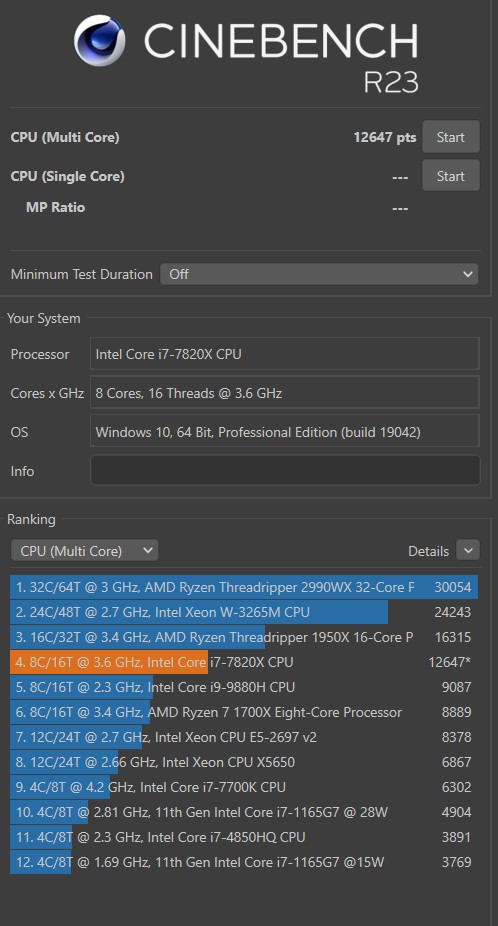The height and width of the screenshot is (926, 498).
Task: Click the empty Info input field
Action: (285, 471)
